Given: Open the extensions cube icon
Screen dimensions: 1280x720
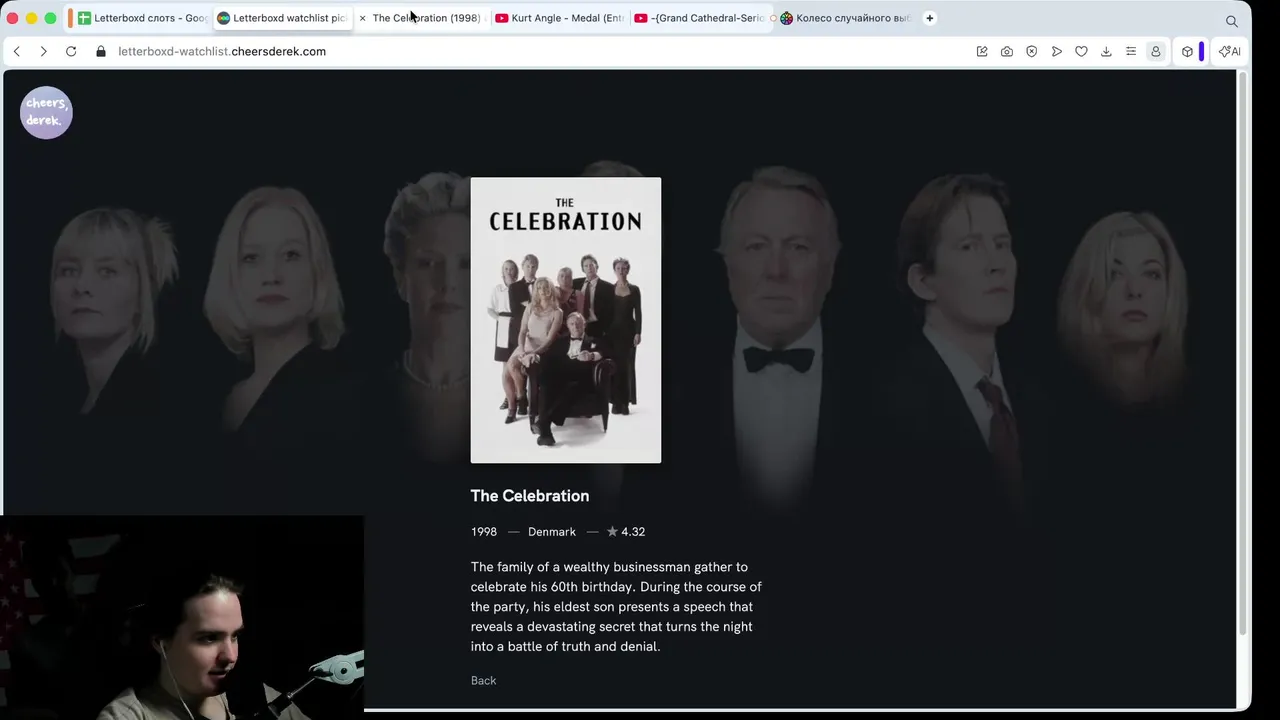Looking at the screenshot, I should 1187,51.
